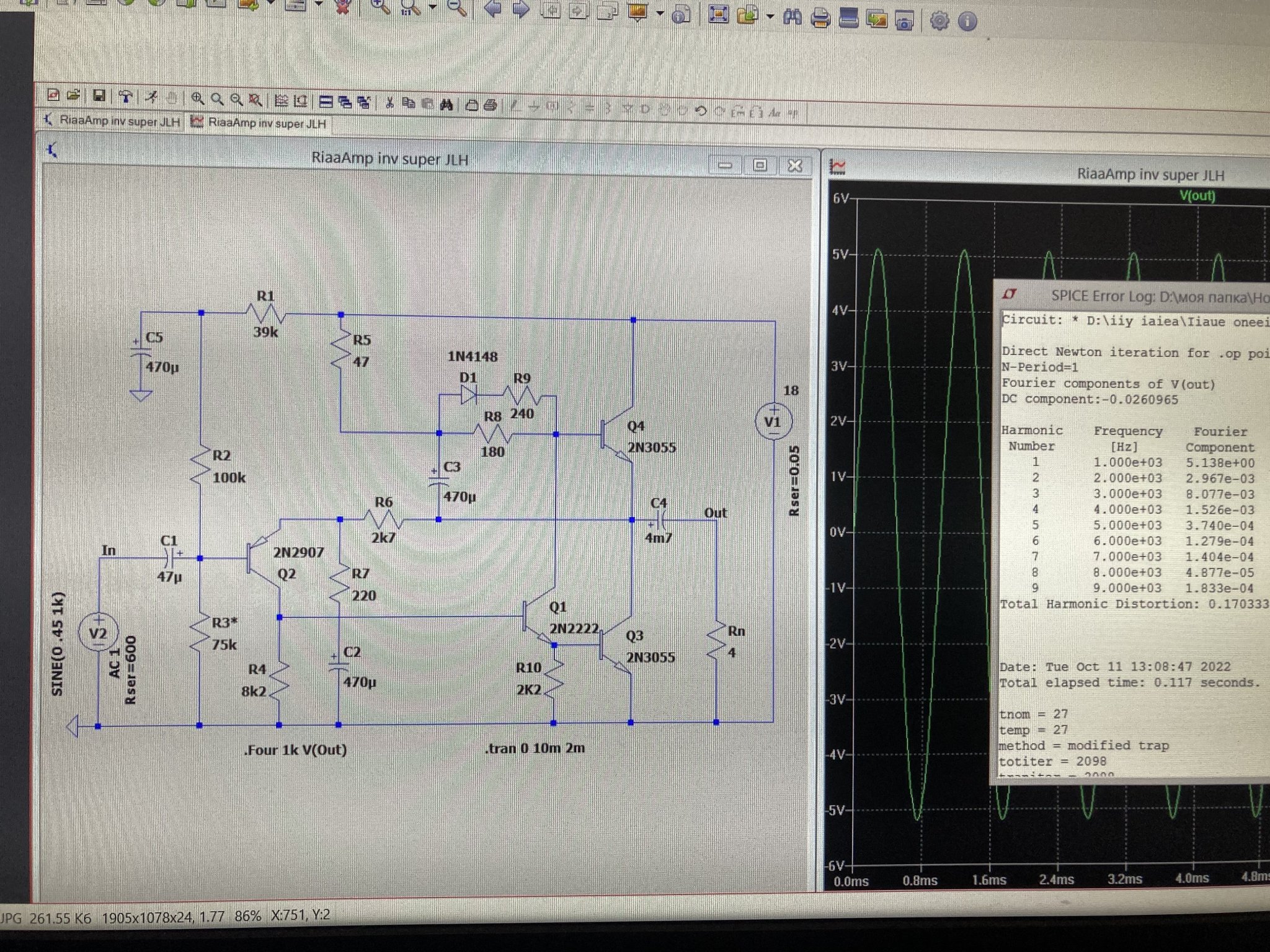The image size is (1270, 952).
Task: Click the image viewer zoom-in magnifier
Action: 380,7
